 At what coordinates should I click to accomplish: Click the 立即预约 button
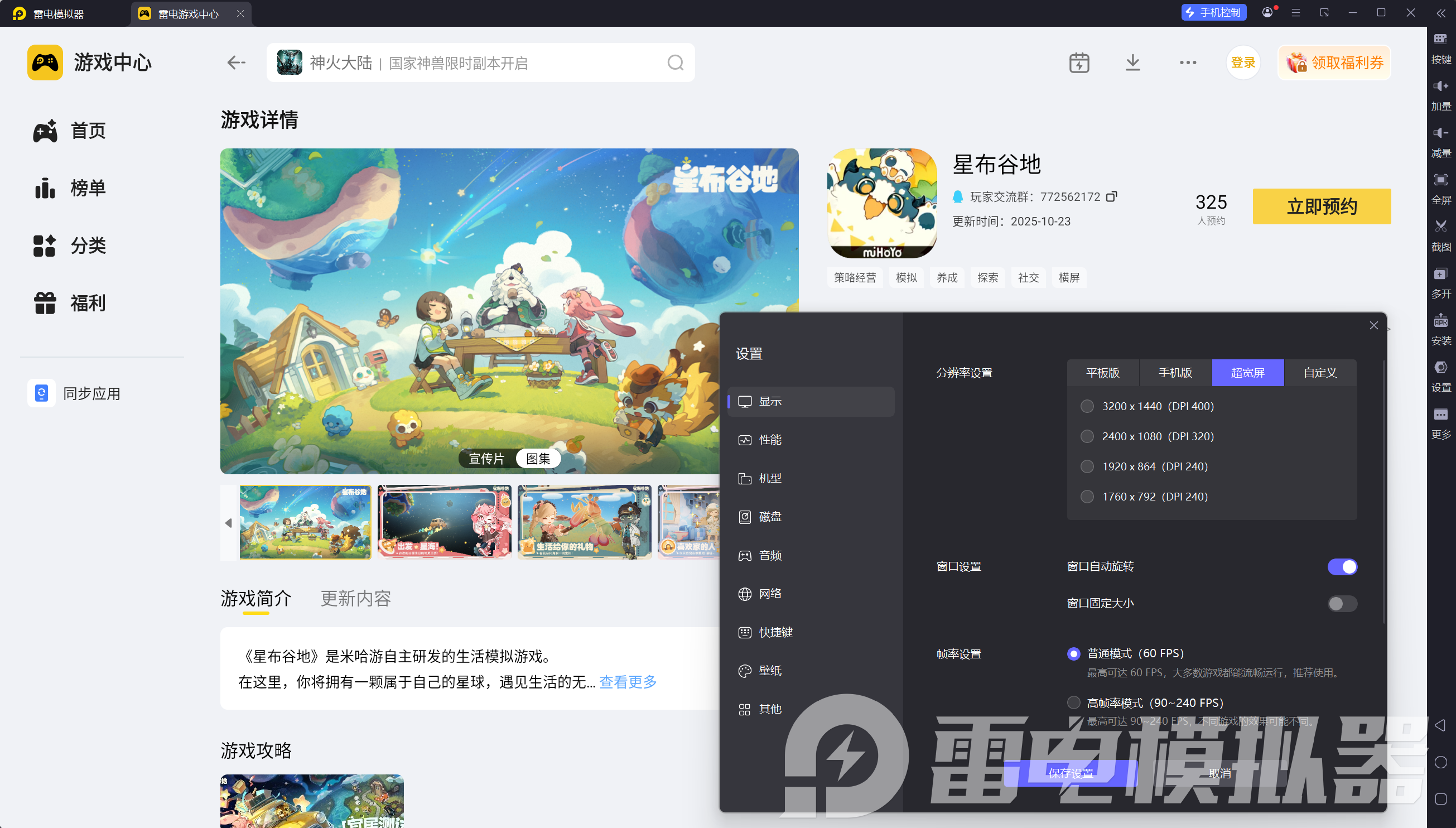click(x=1321, y=206)
